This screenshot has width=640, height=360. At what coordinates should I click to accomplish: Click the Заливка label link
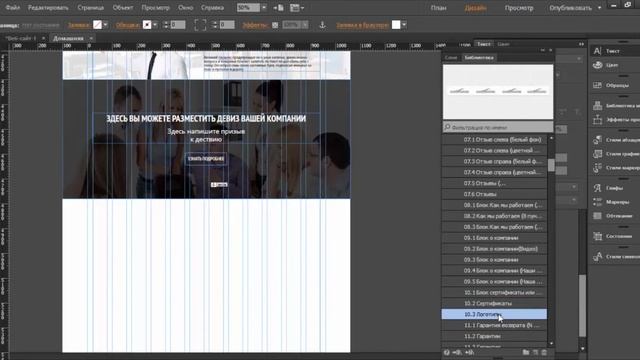79,25
